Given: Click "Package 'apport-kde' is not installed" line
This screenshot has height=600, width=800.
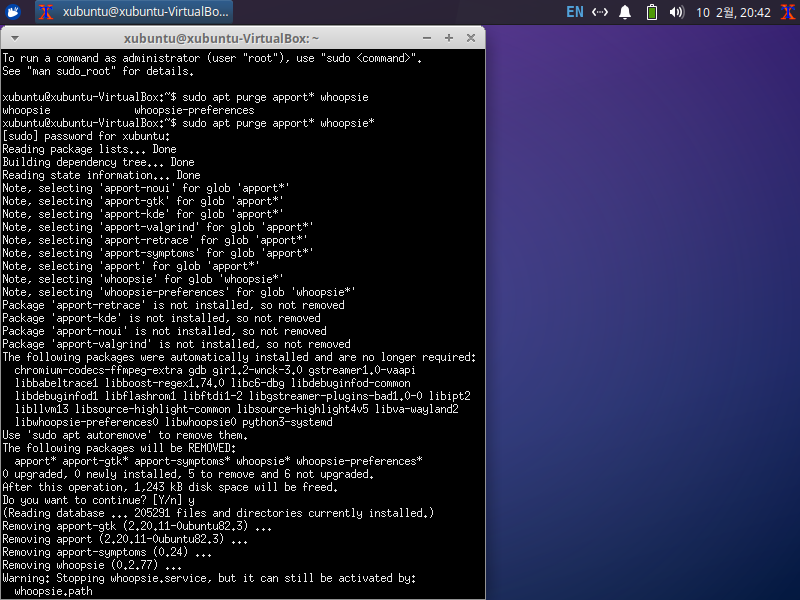Looking at the screenshot, I should point(162,318).
